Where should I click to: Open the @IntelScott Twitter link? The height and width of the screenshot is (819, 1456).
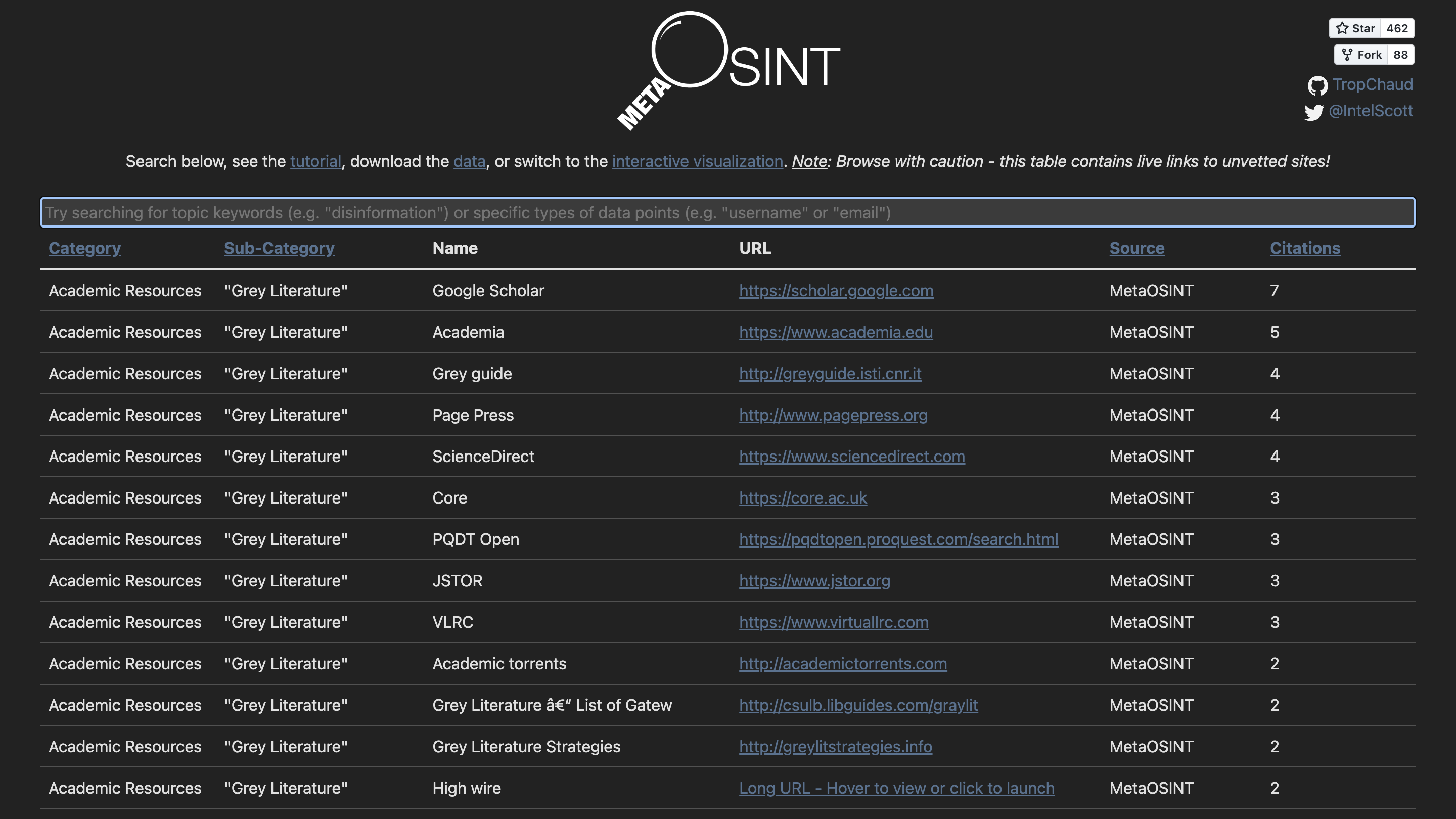(1370, 111)
